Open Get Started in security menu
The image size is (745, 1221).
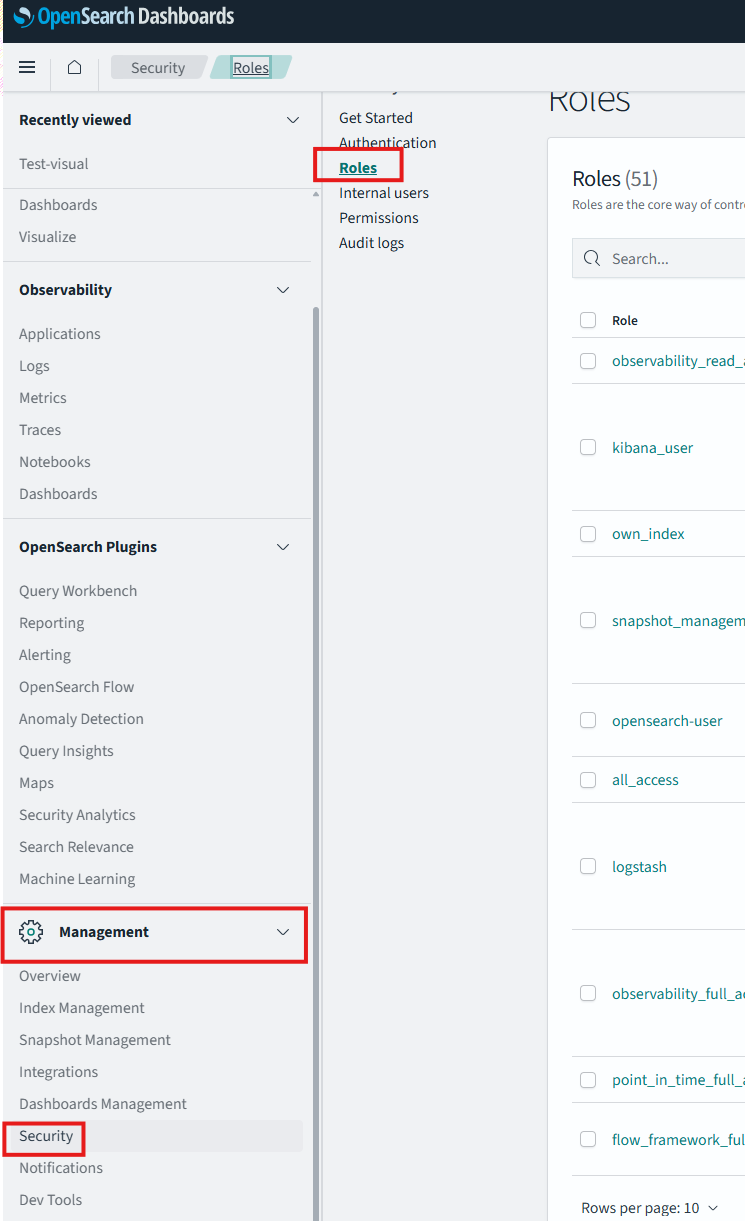click(376, 118)
